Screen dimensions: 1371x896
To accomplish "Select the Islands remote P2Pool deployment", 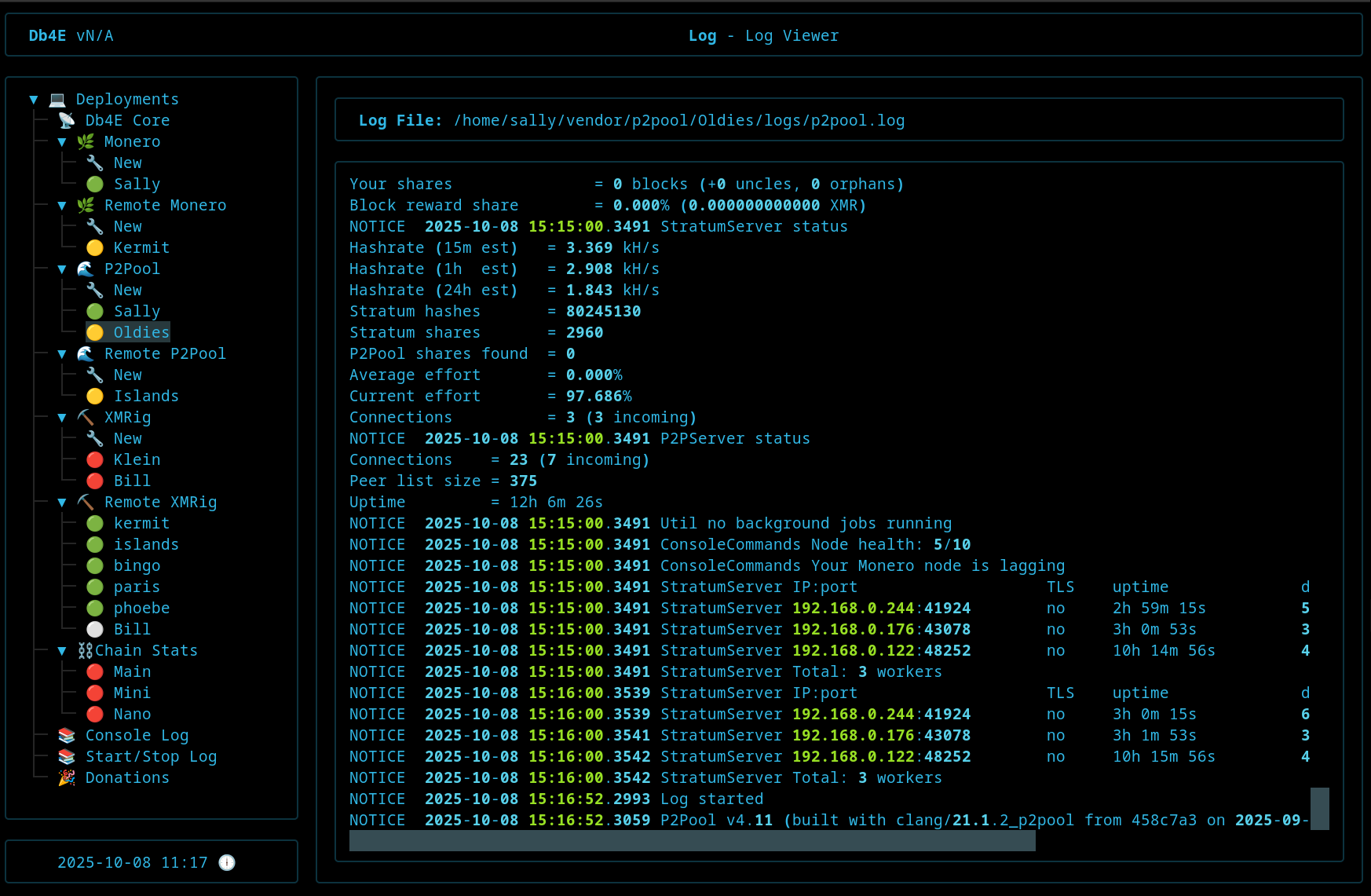I will point(146,396).
